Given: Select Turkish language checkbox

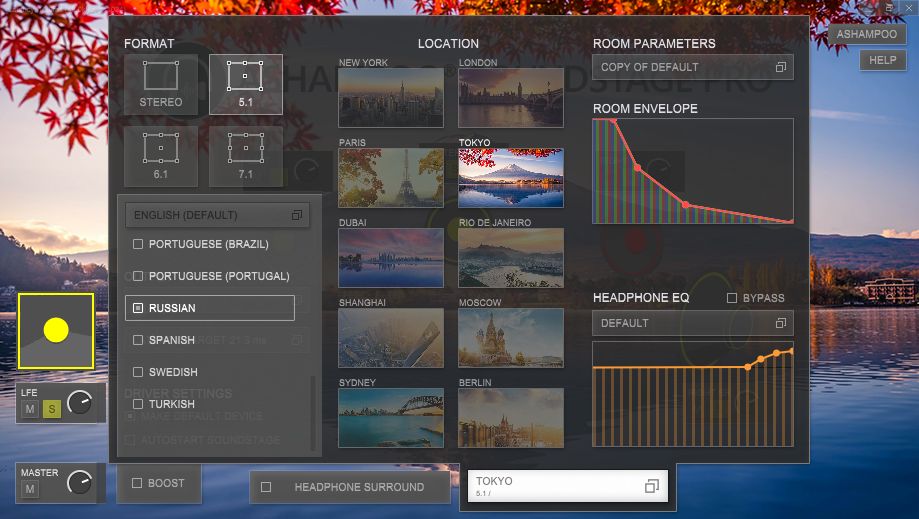Looking at the screenshot, I should click(x=138, y=404).
